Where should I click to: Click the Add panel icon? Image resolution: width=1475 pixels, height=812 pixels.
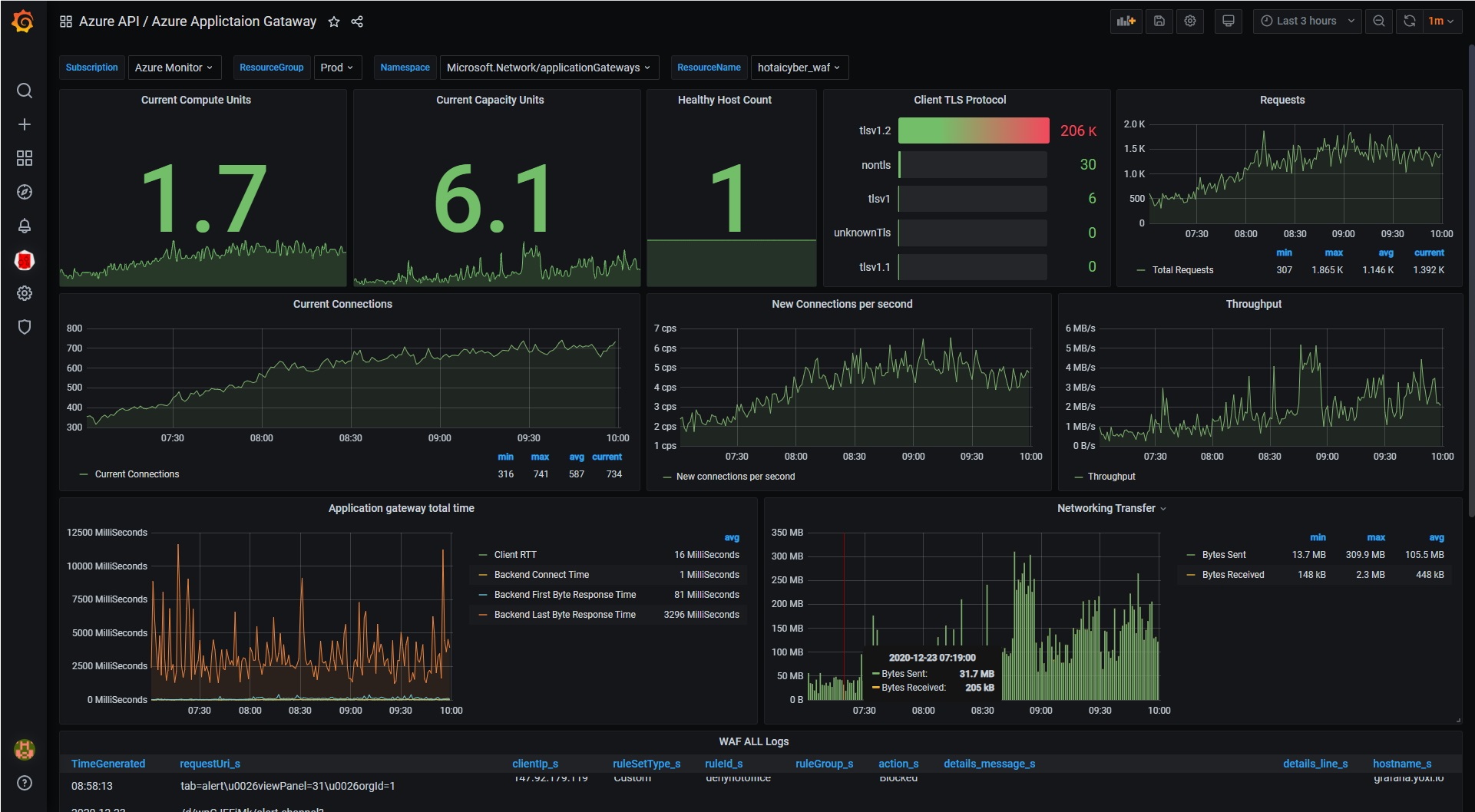tap(1126, 21)
